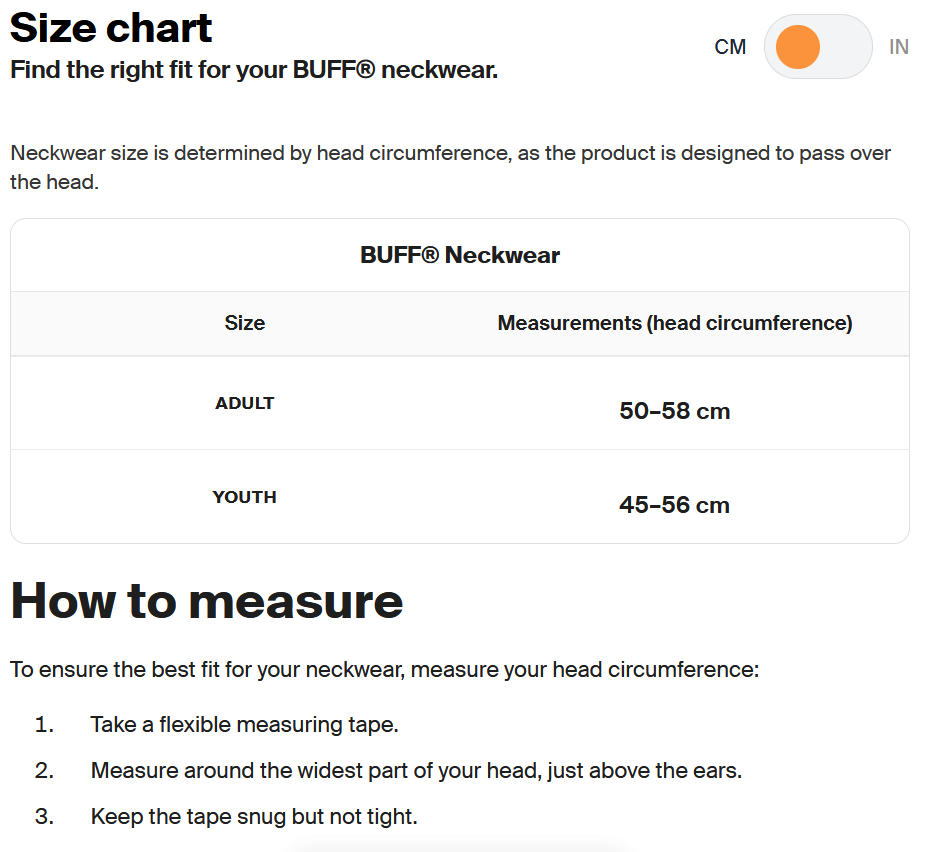Select the IN unit label
The height and width of the screenshot is (852, 925).
(898, 47)
